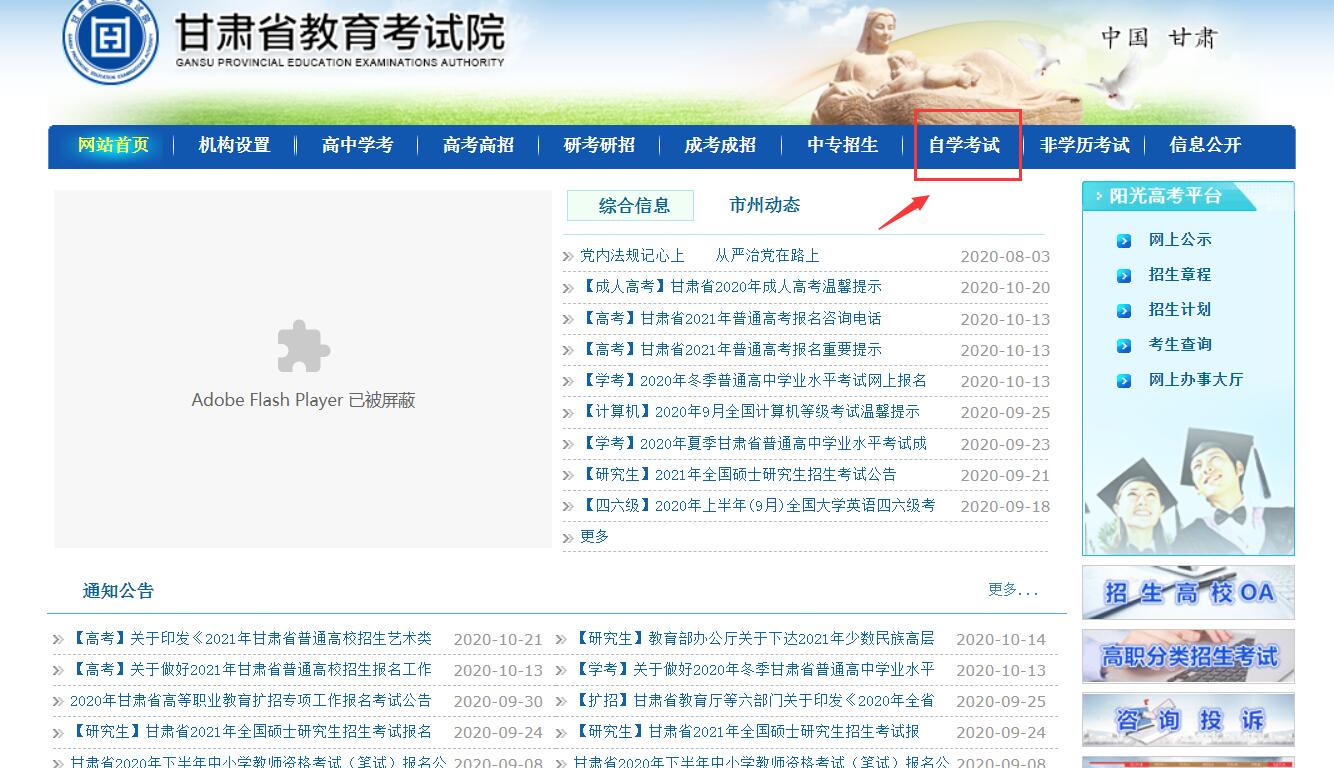
Task: Click the Gansu Education Examinations Authority logo
Action: tap(110, 40)
